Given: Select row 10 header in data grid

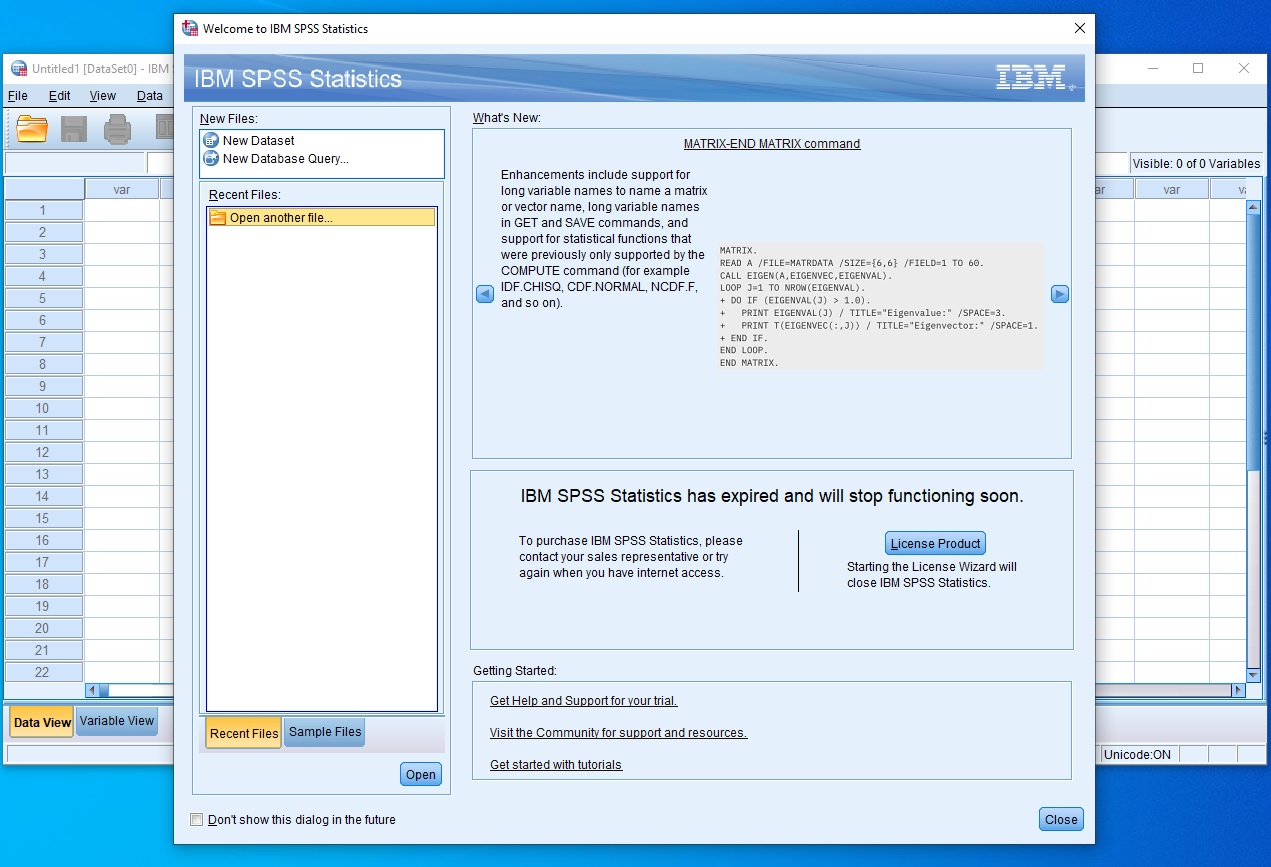Looking at the screenshot, I should (x=44, y=408).
